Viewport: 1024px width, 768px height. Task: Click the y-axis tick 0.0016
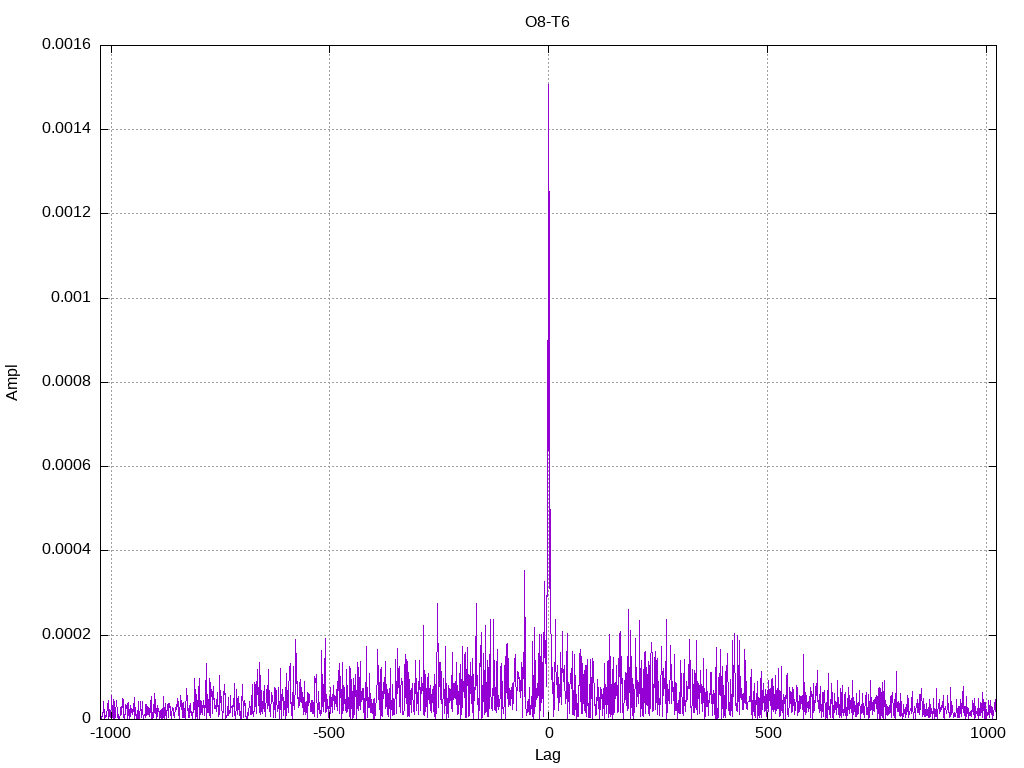point(67,44)
